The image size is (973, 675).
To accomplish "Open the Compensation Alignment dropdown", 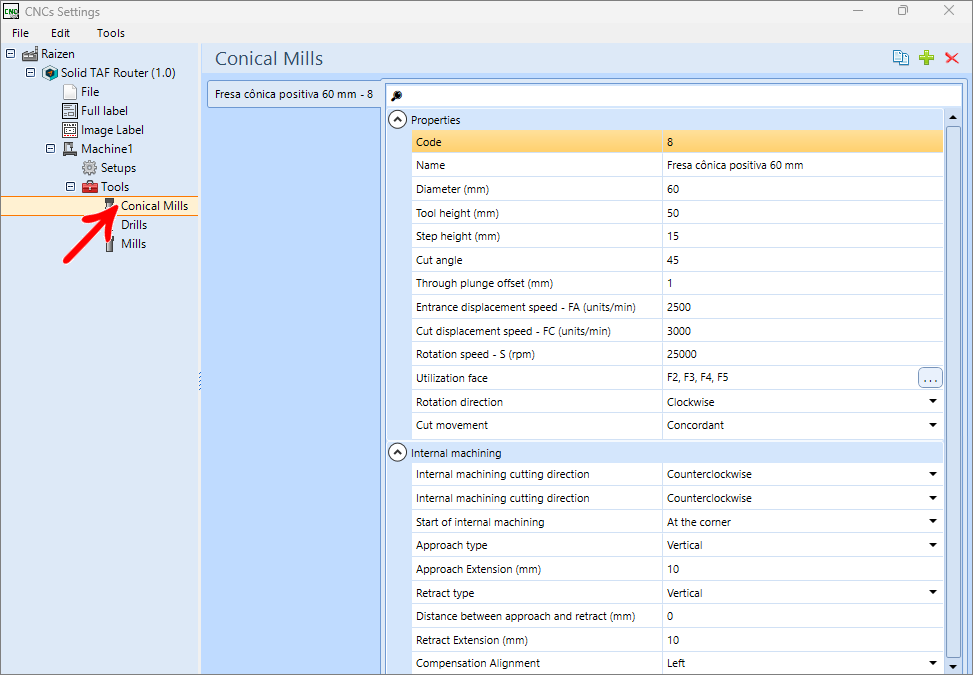I will (x=933, y=663).
